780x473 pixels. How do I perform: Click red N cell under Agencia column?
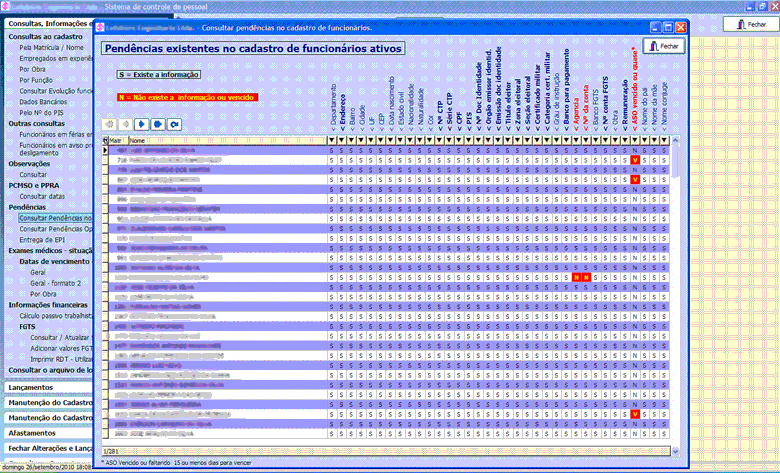(576, 278)
